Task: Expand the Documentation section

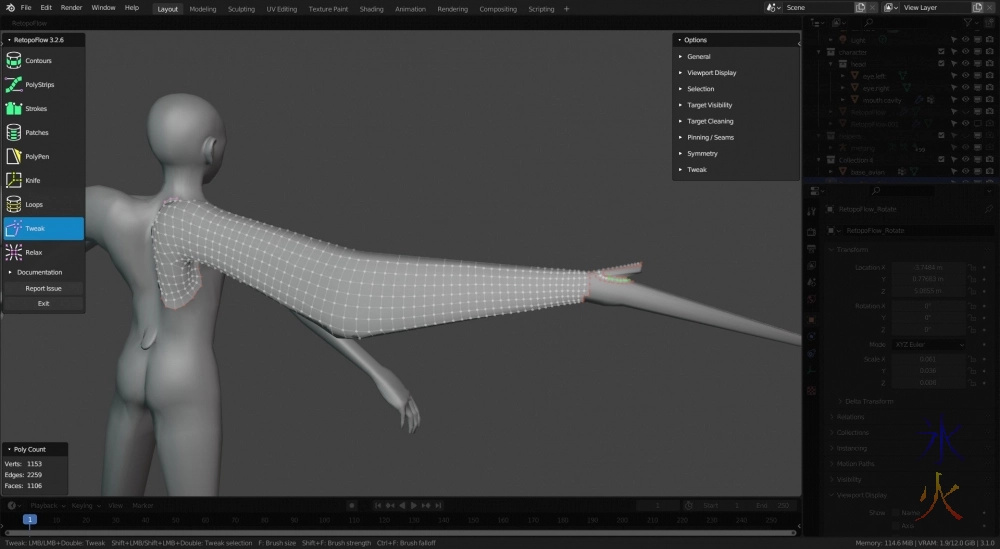Action: (39, 272)
